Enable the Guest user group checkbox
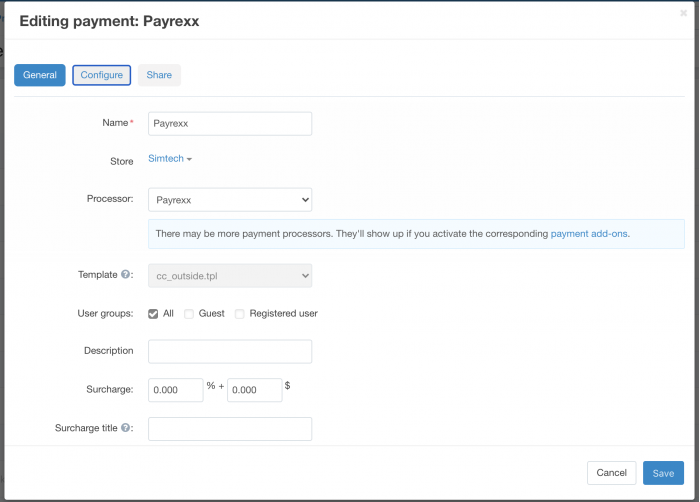The image size is (700, 502). coord(189,314)
